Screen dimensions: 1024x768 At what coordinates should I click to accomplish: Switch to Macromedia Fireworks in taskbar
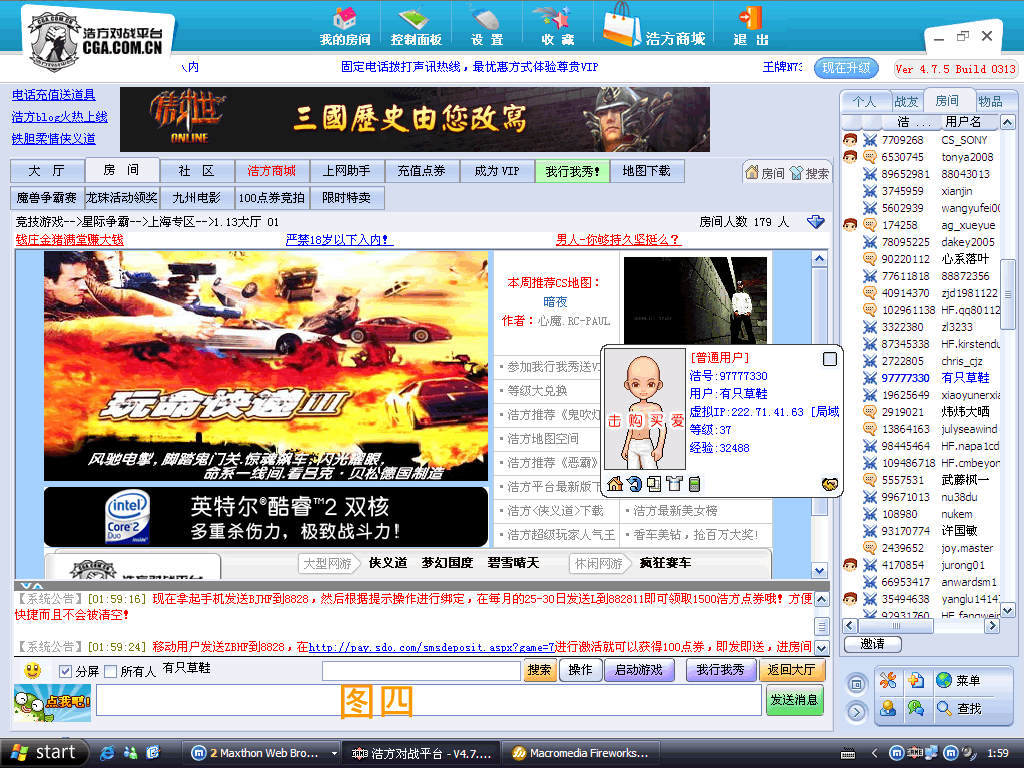pyautogui.click(x=581, y=753)
